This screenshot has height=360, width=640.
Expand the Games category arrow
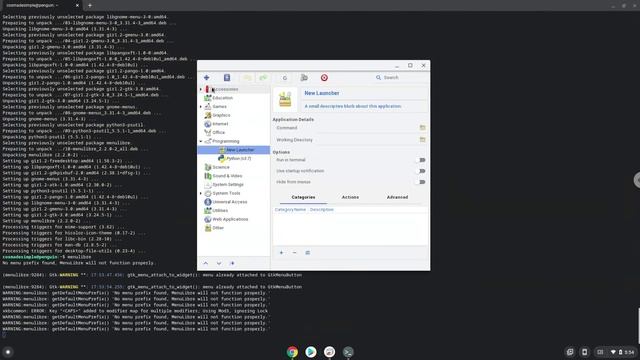[x=201, y=107]
